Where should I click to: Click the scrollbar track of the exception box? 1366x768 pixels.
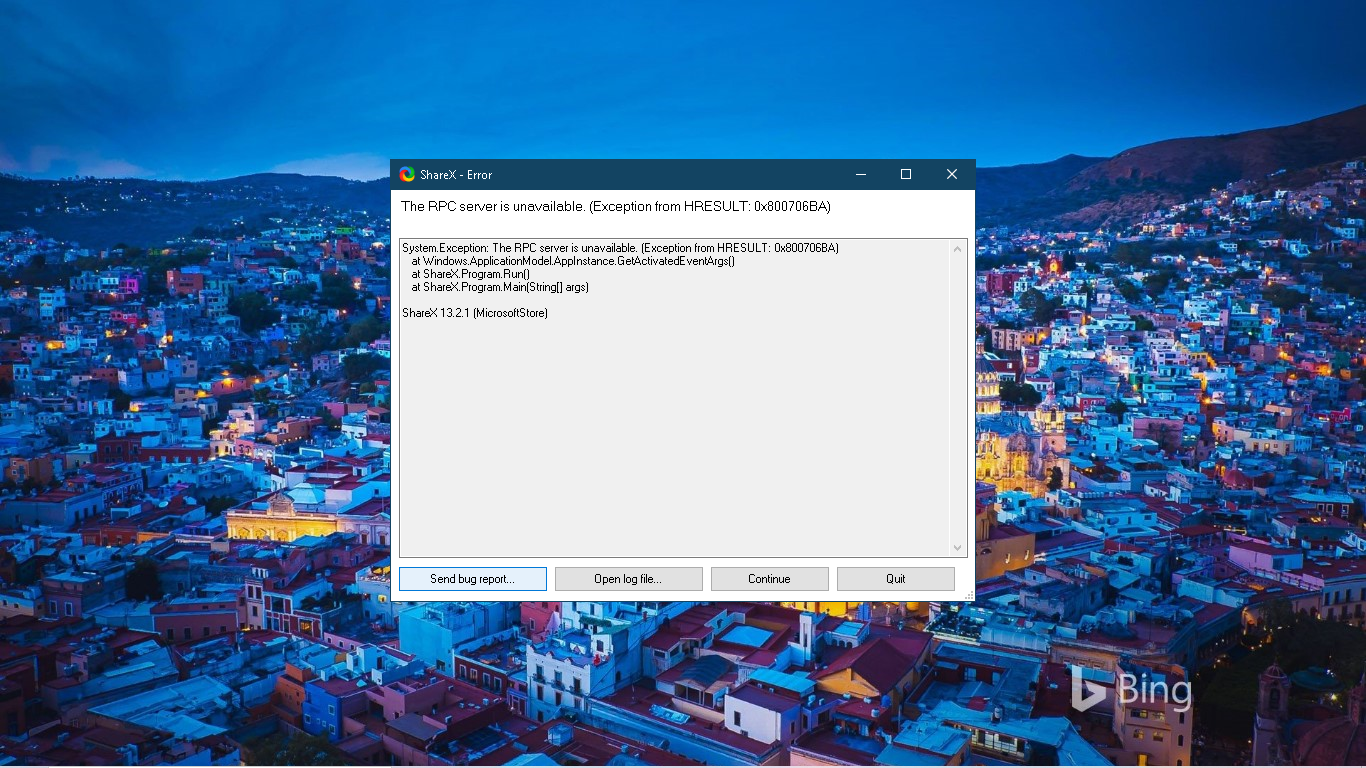957,400
